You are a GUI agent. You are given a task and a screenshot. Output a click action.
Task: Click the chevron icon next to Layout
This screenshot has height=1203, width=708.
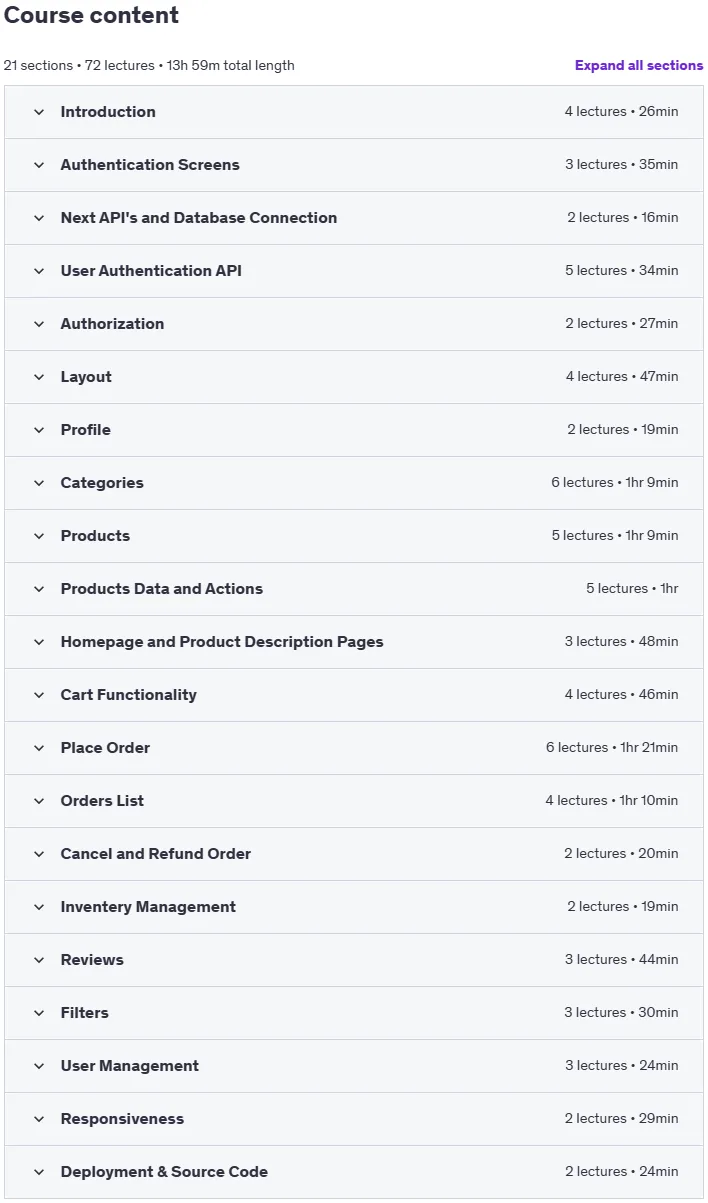pos(39,377)
